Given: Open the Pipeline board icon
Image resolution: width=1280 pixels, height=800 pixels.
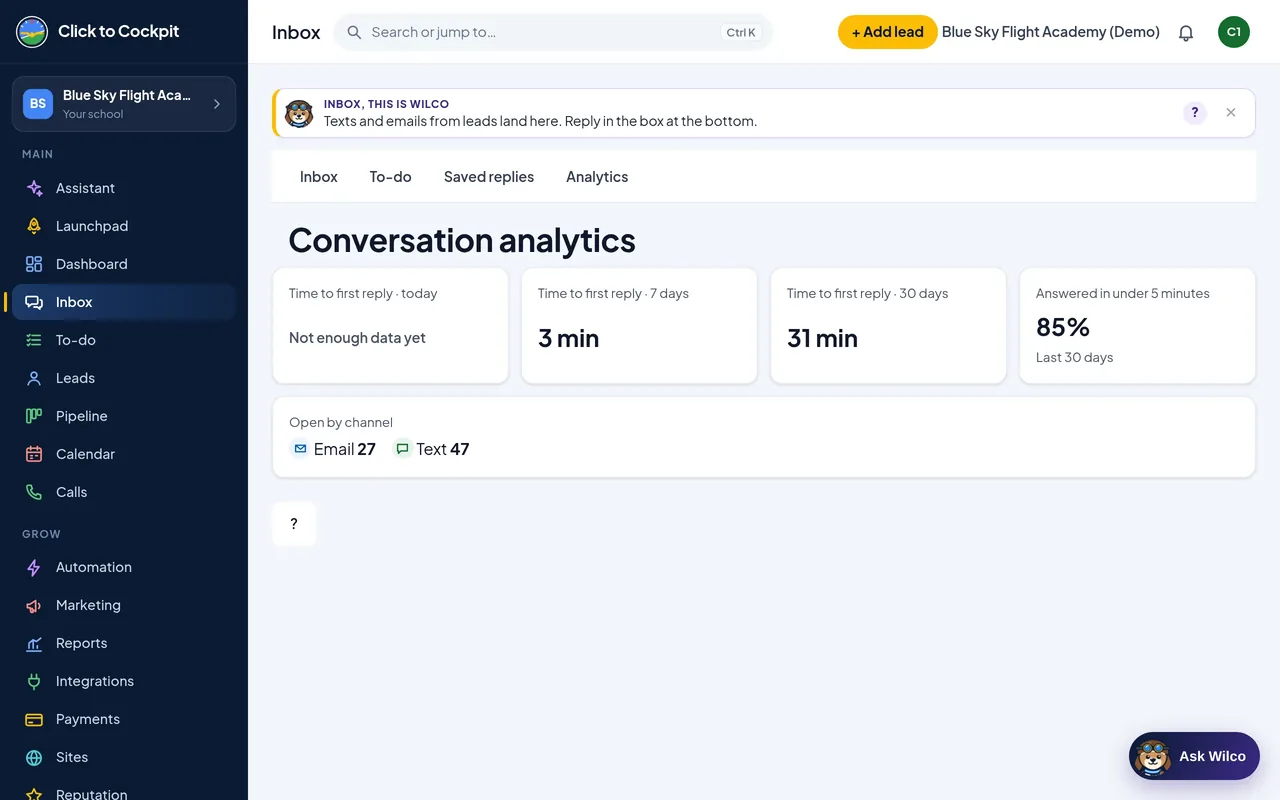Looking at the screenshot, I should [x=34, y=416].
